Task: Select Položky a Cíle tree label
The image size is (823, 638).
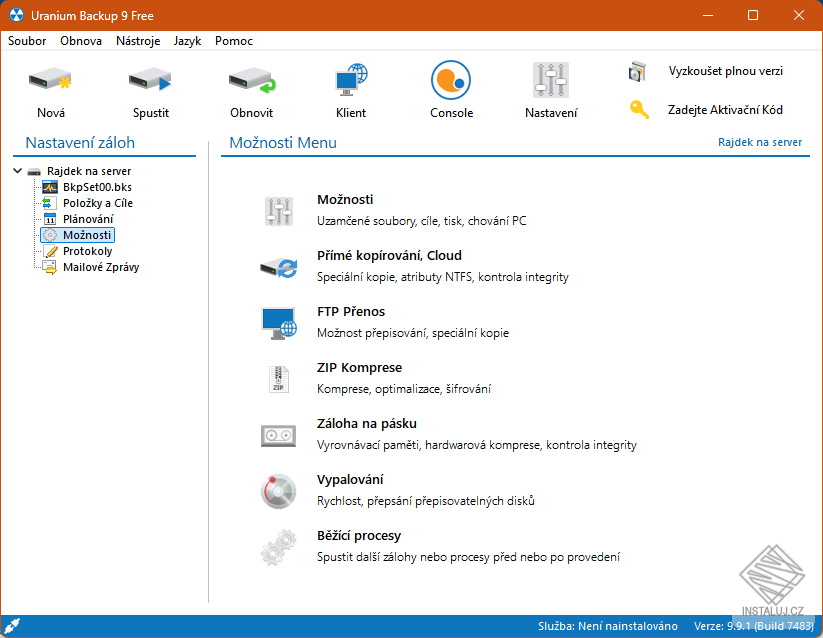Action: click(98, 203)
